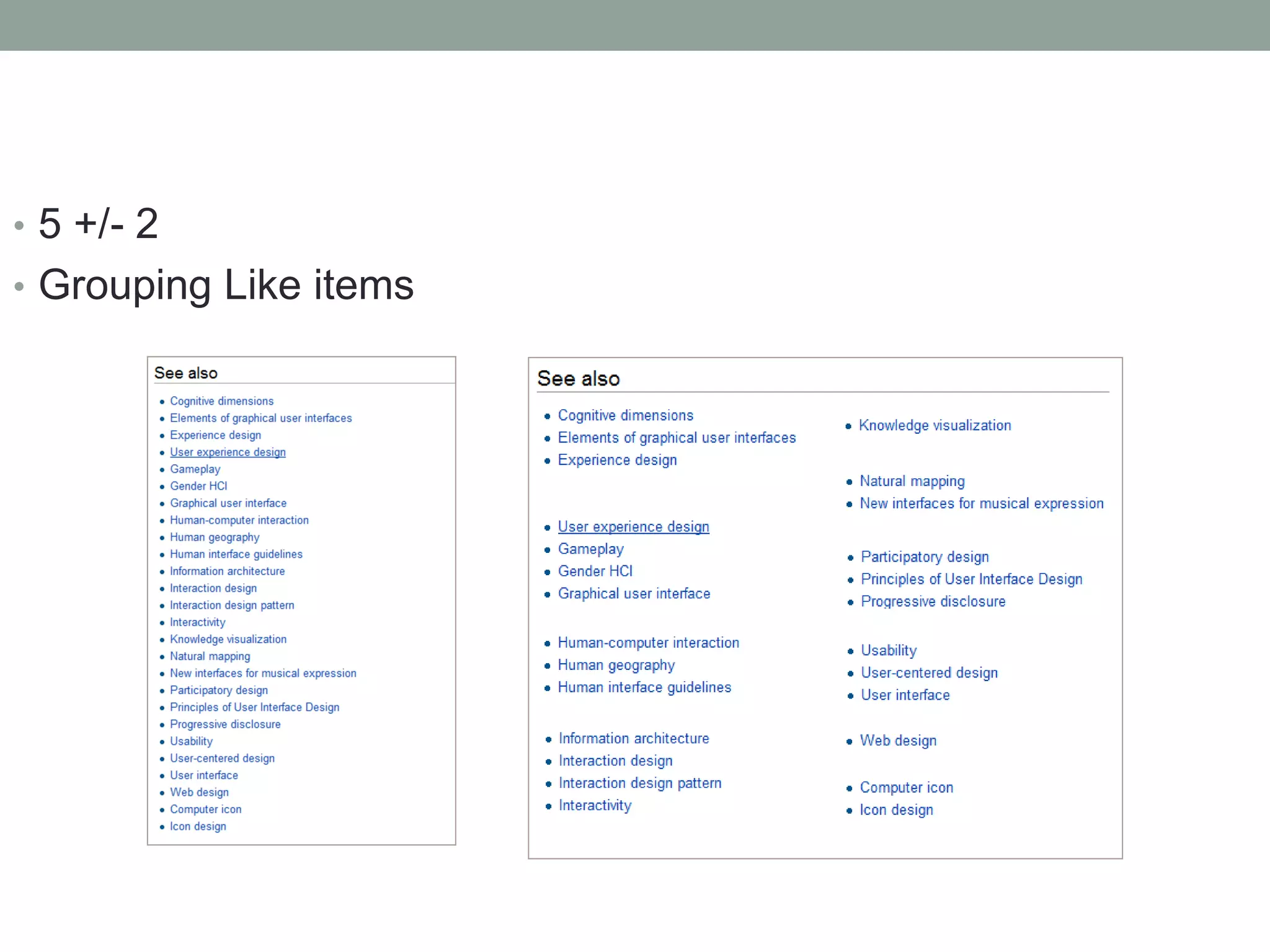Click the underlined User experience design link in left list
The height and width of the screenshot is (952, 1270).
[228, 452]
